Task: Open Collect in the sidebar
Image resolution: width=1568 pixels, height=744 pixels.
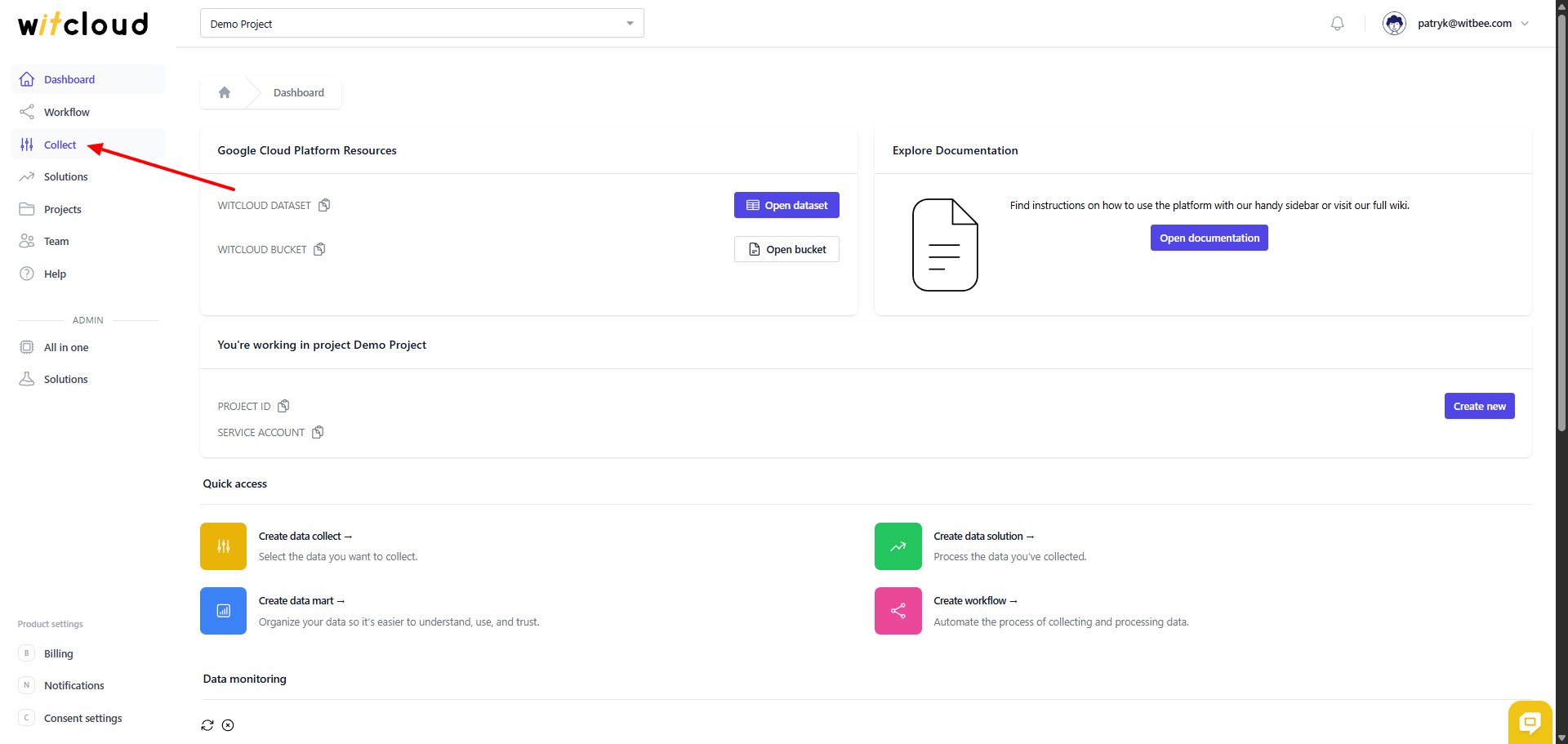Action: (60, 145)
